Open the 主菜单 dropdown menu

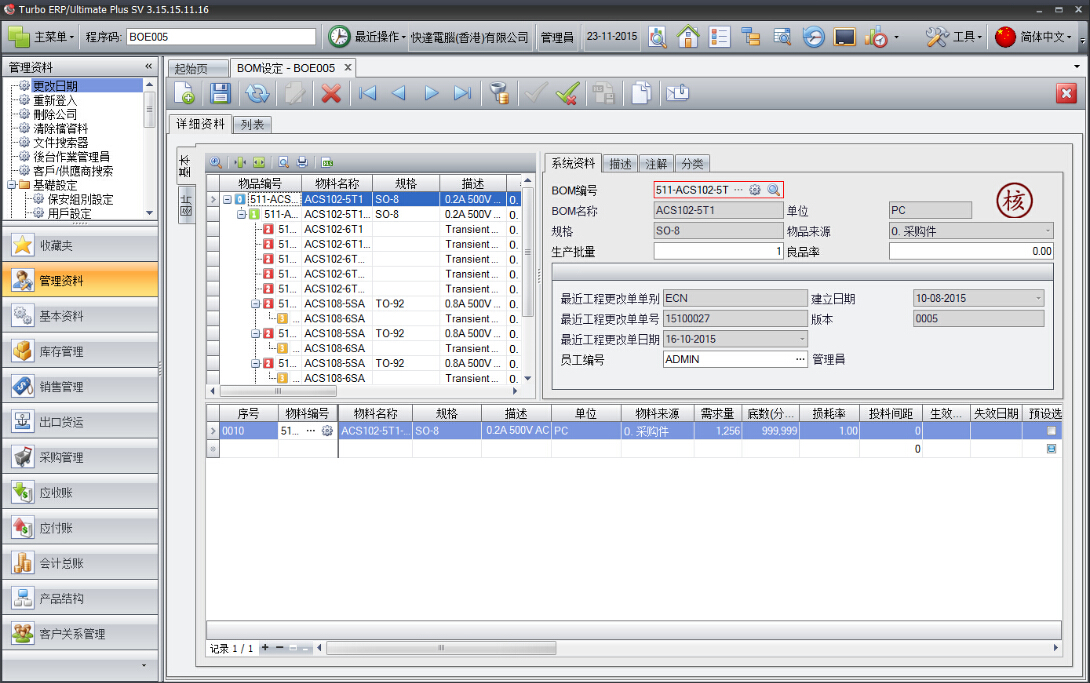pos(40,37)
